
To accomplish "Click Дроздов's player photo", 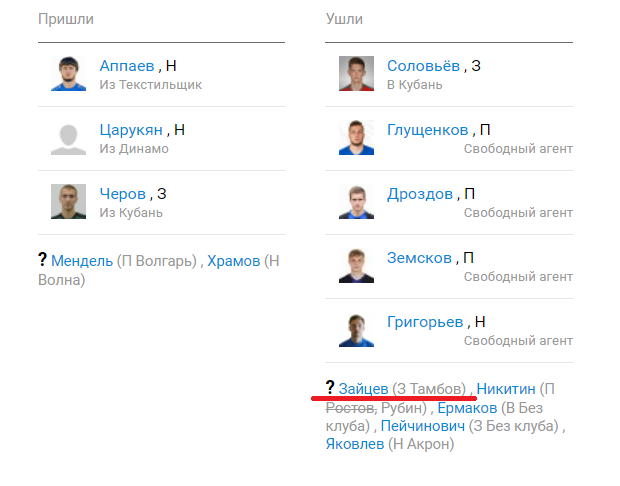I will (356, 202).
